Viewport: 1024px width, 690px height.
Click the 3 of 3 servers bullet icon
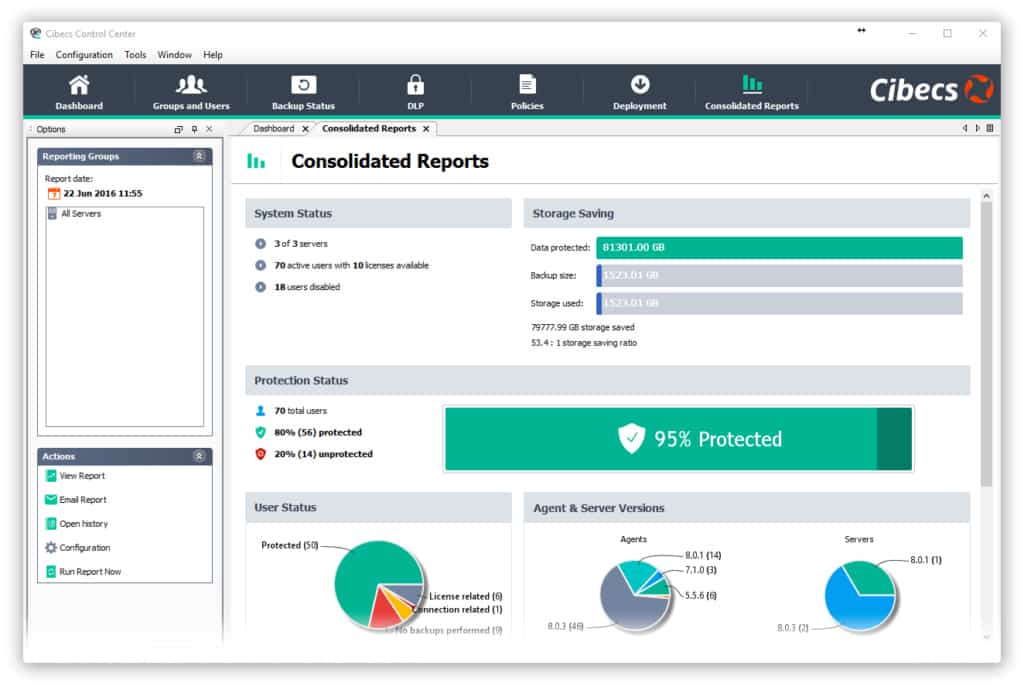[261, 243]
